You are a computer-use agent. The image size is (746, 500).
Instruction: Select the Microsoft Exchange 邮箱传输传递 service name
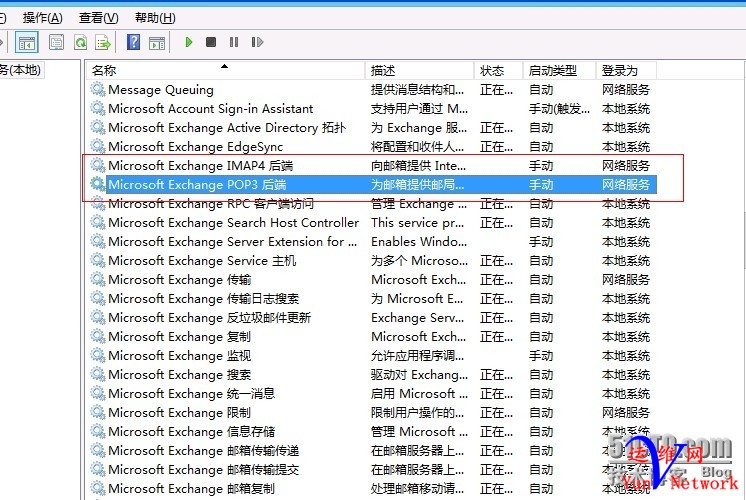coord(204,451)
